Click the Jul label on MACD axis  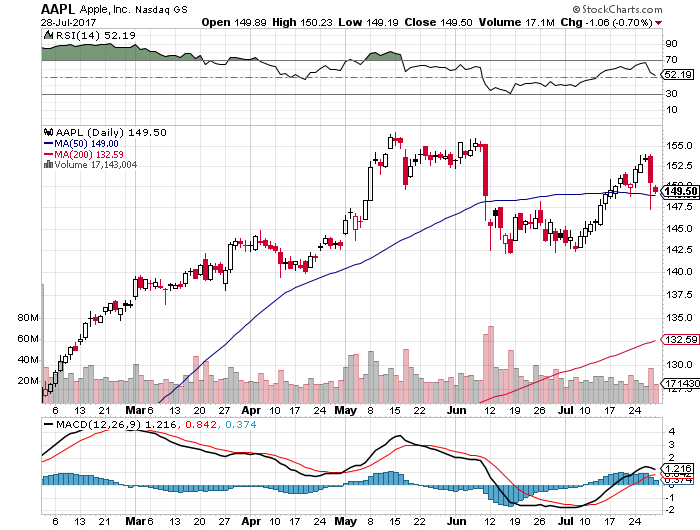click(x=566, y=521)
